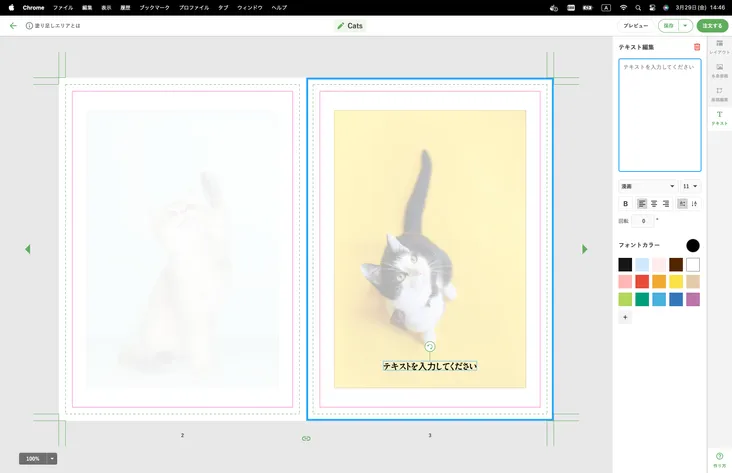Click the プレビュー button
This screenshot has height=473, width=732.
tap(635, 26)
